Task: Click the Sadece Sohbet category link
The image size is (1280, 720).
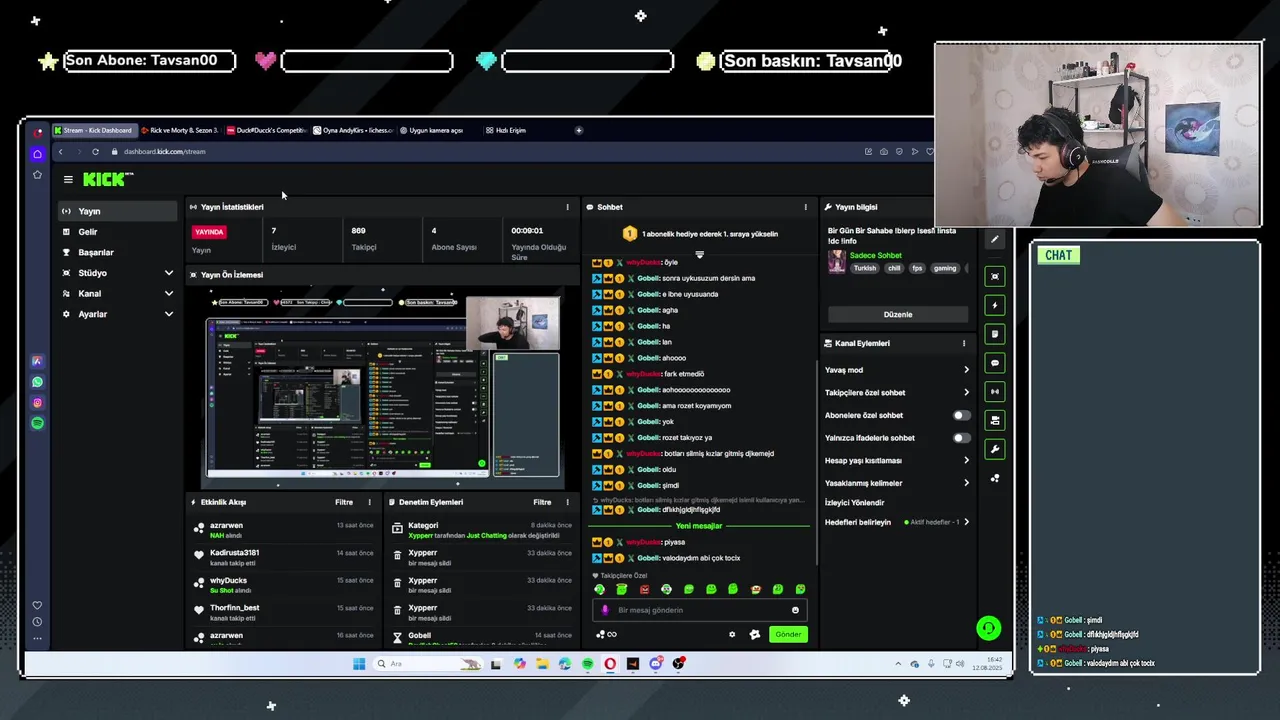Action: point(875,255)
